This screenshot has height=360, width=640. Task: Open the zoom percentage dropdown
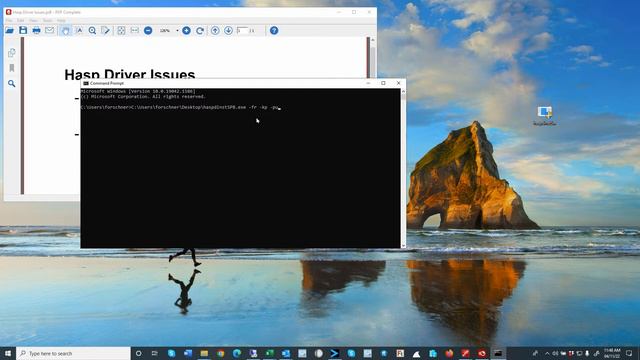tap(177, 31)
